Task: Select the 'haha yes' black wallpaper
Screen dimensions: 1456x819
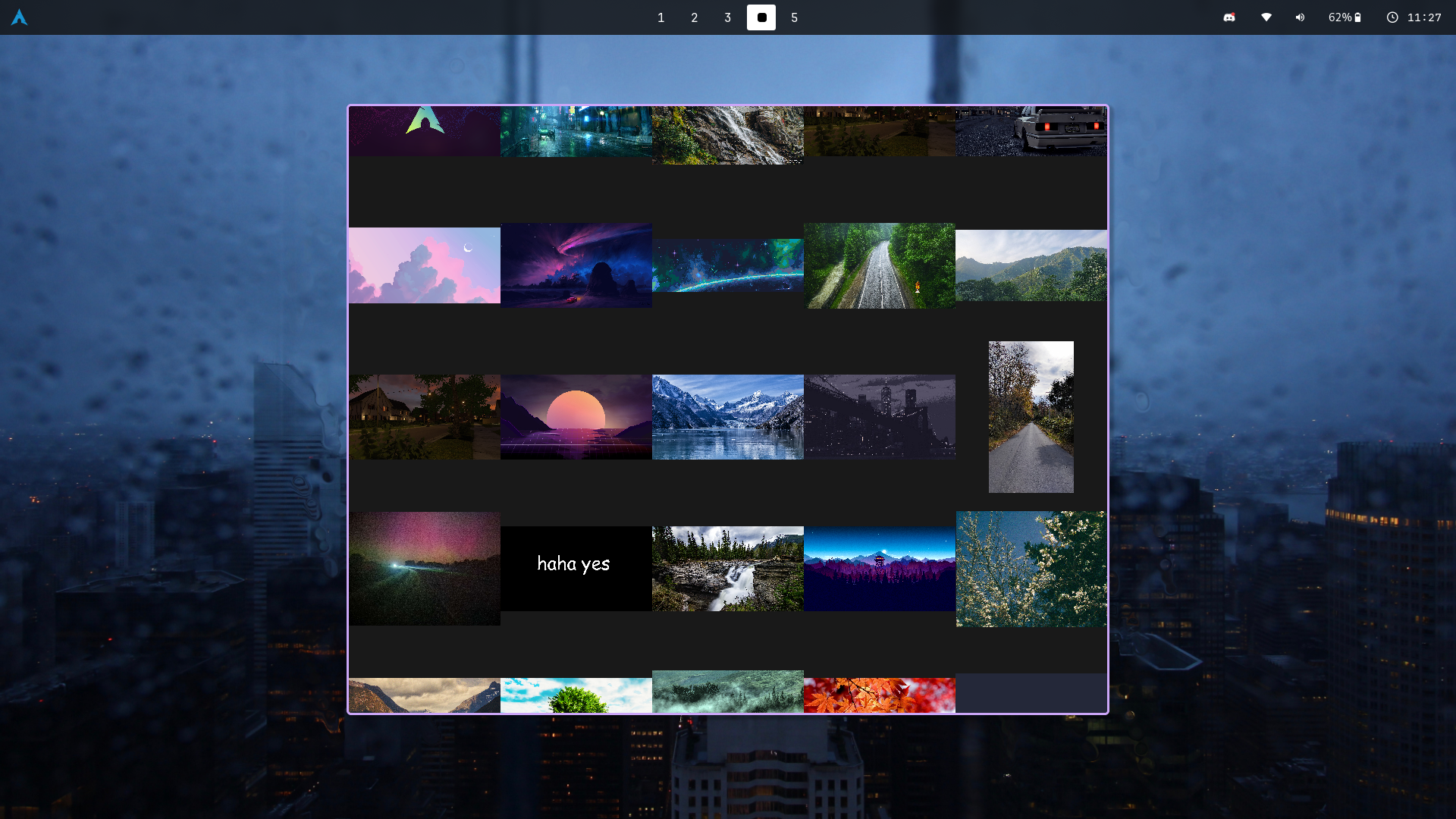Action: [576, 568]
